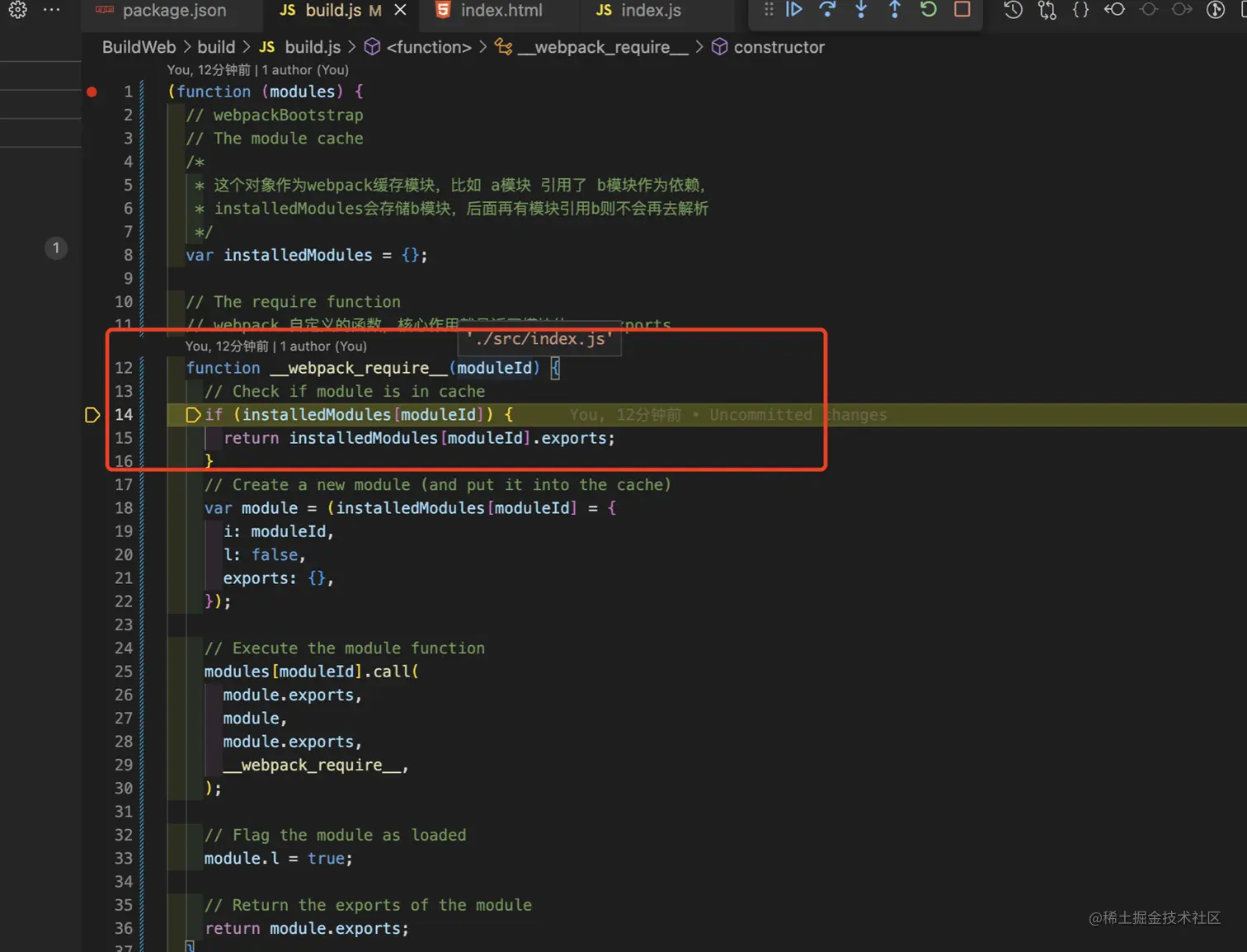Viewport: 1247px width, 952px height.
Task: Grab the debug toolbar drag handle
Action: point(769,10)
